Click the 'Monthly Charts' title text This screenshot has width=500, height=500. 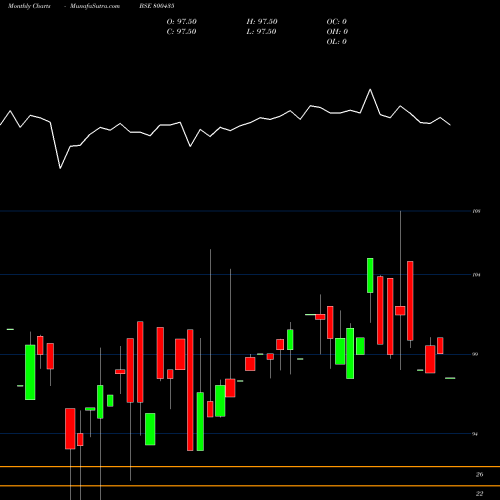(x=29, y=6)
